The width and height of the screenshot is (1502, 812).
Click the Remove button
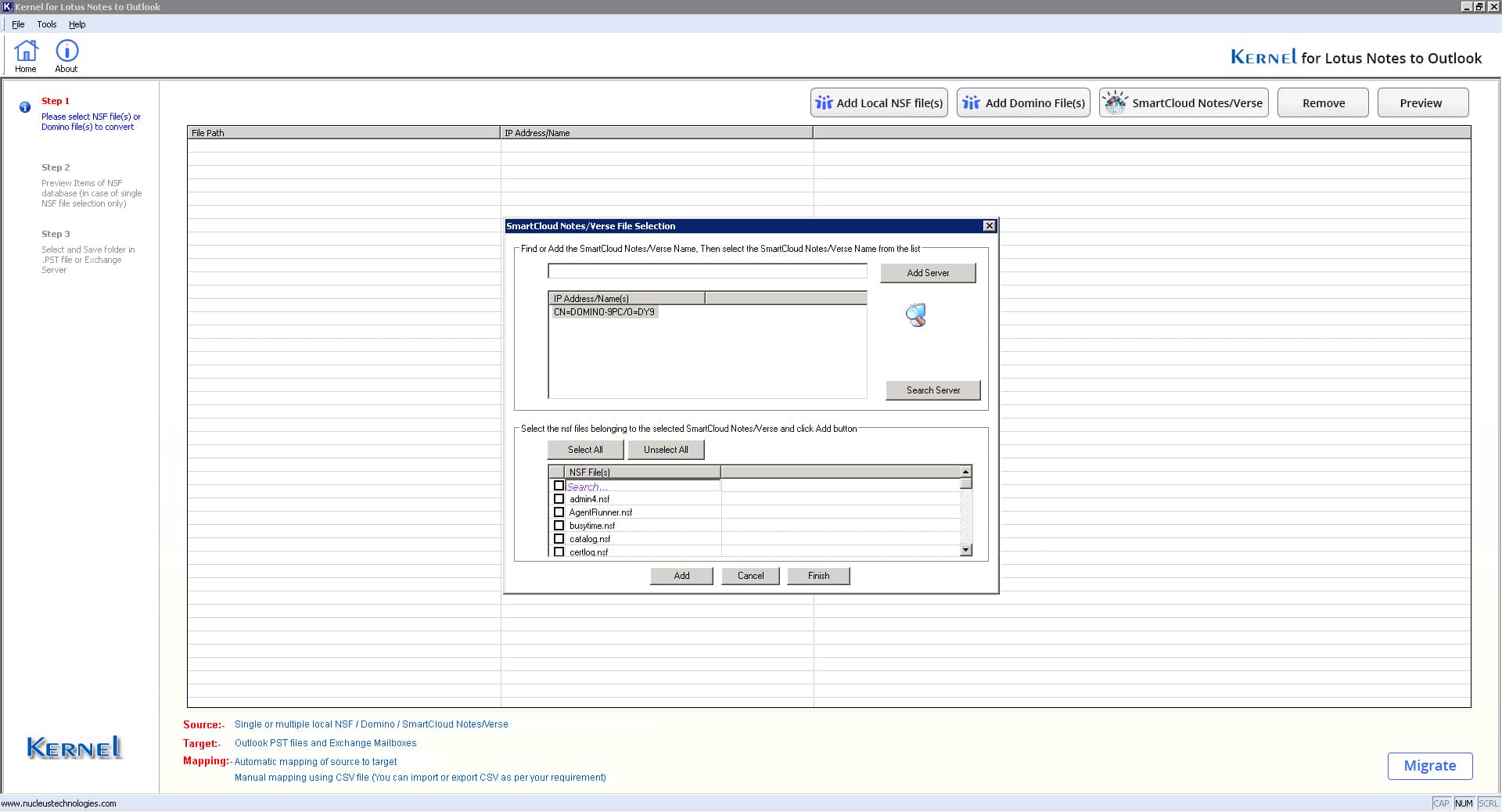click(x=1323, y=103)
